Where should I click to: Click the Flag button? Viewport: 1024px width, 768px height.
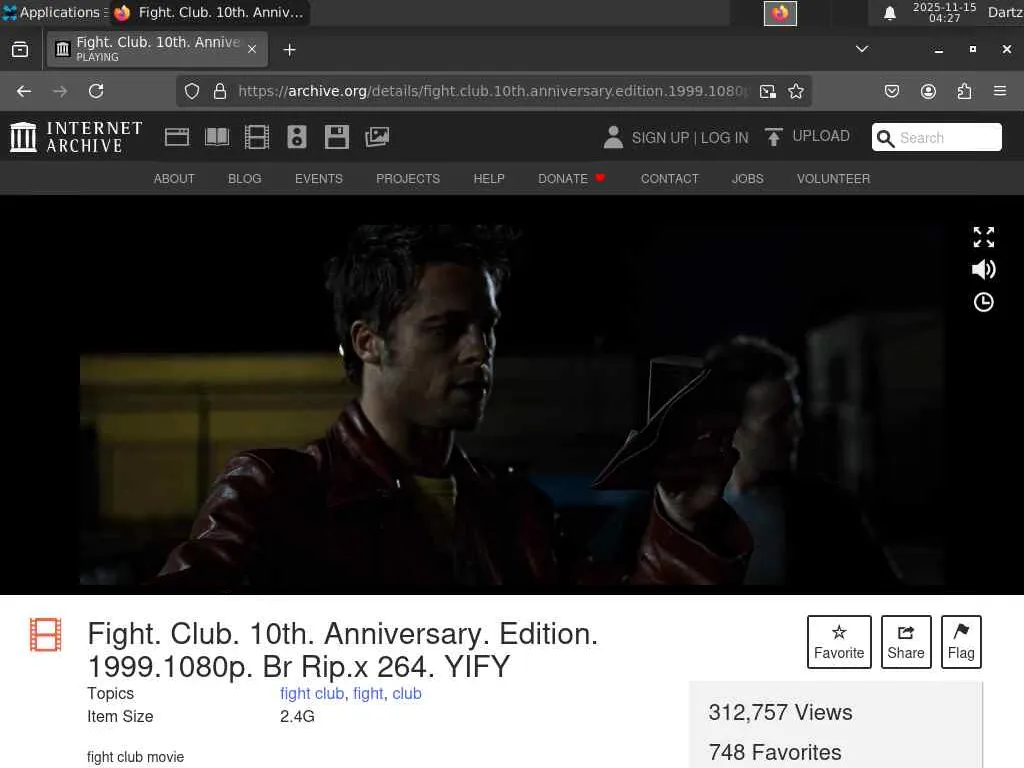(961, 641)
